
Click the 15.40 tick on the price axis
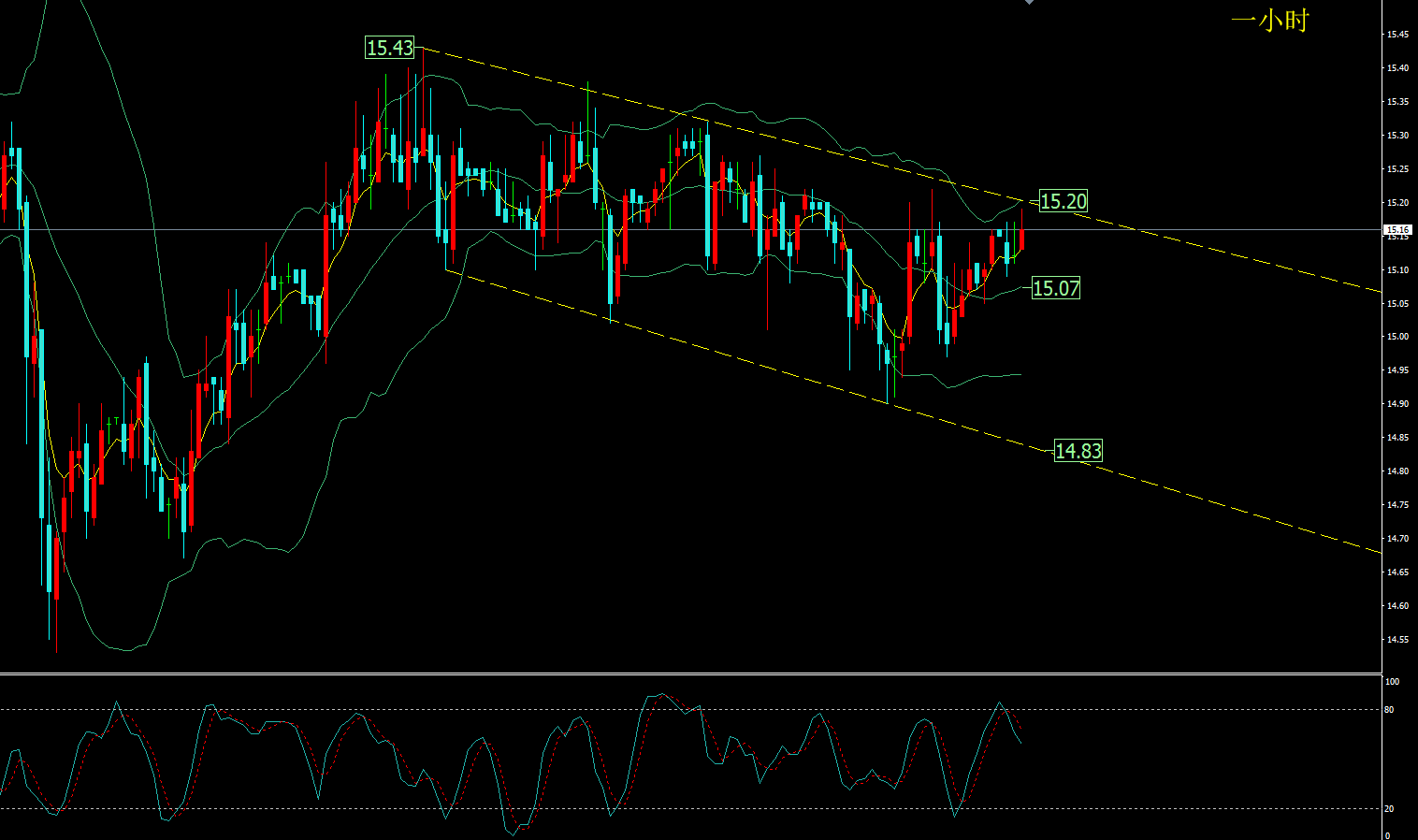[1397, 68]
